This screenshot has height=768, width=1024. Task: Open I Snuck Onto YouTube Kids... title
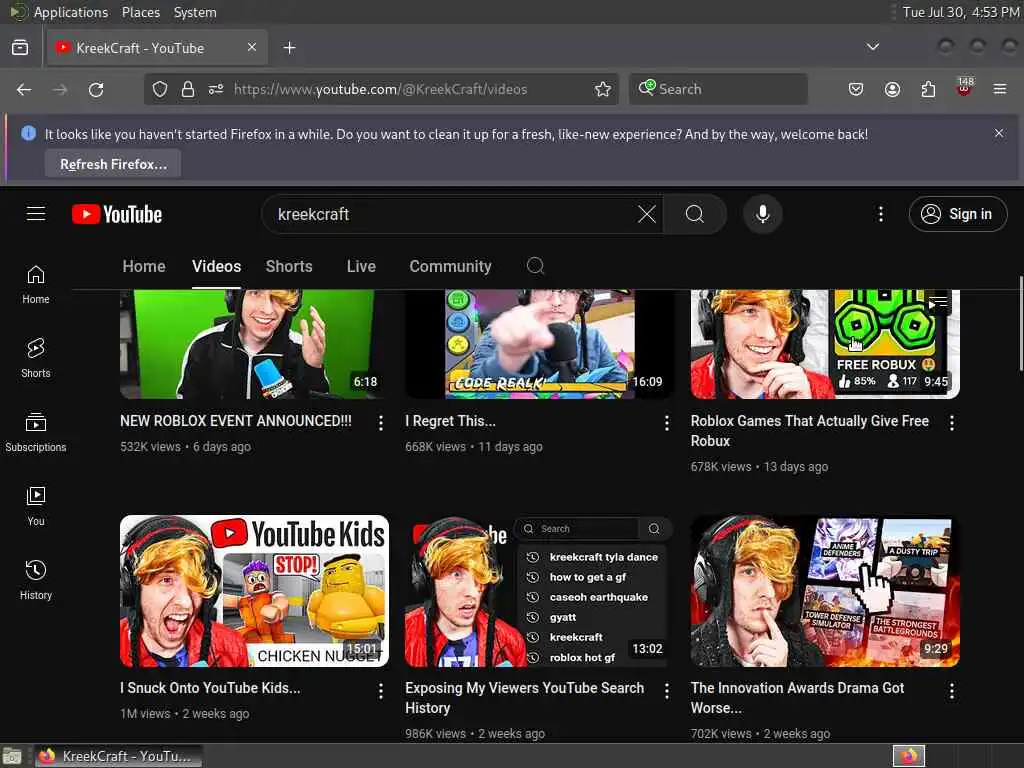[210, 688]
